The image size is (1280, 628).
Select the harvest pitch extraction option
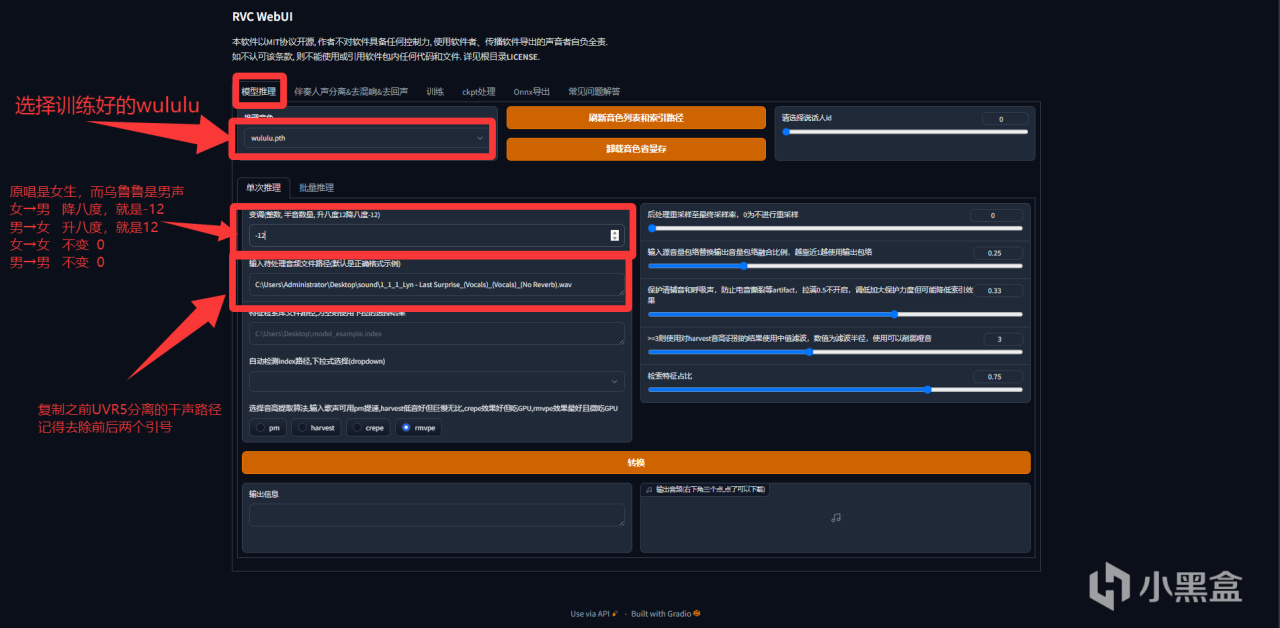317,427
